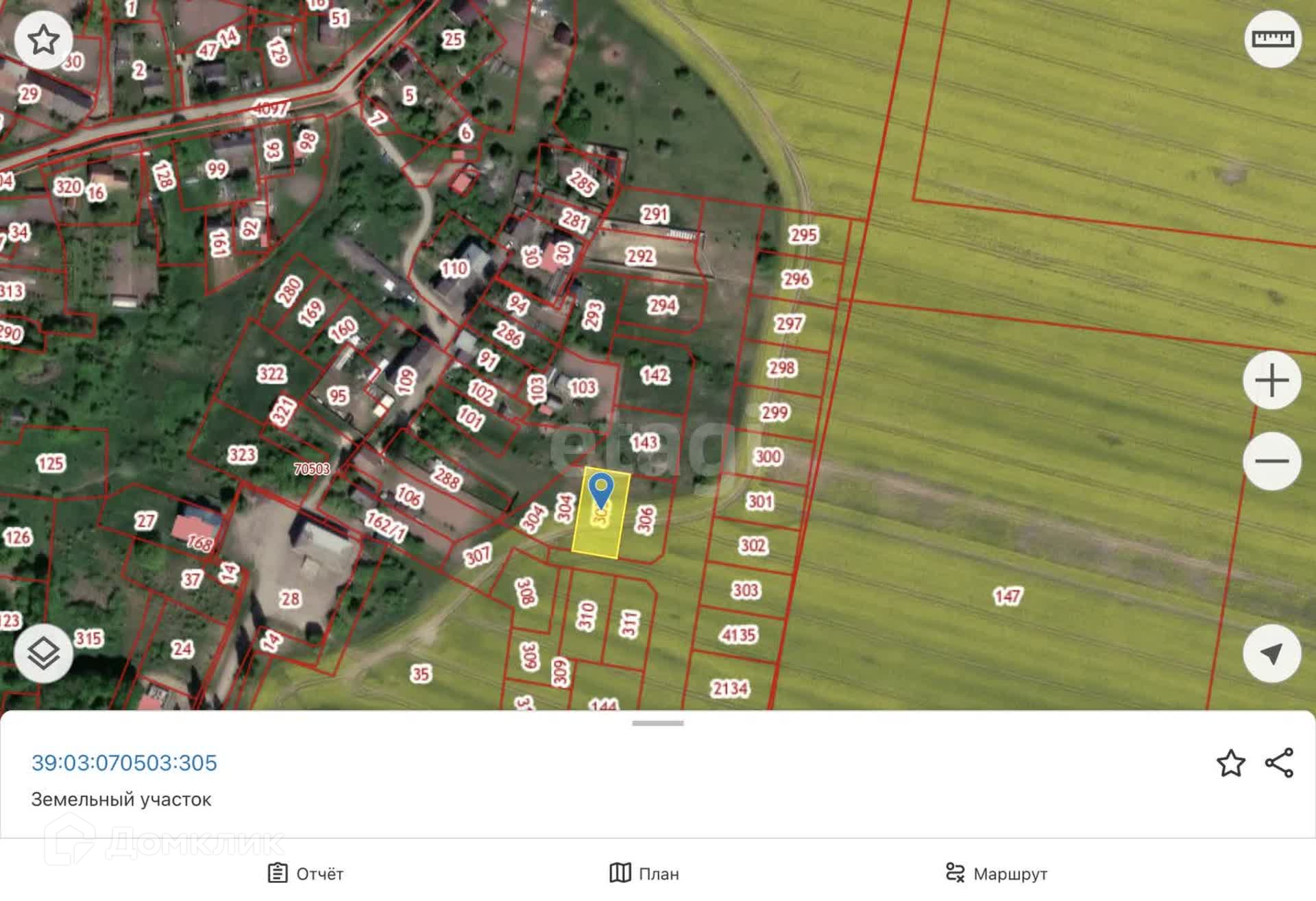The height and width of the screenshot is (901, 1316).
Task: Zoom out with the minus button
Action: pyautogui.click(x=1271, y=461)
